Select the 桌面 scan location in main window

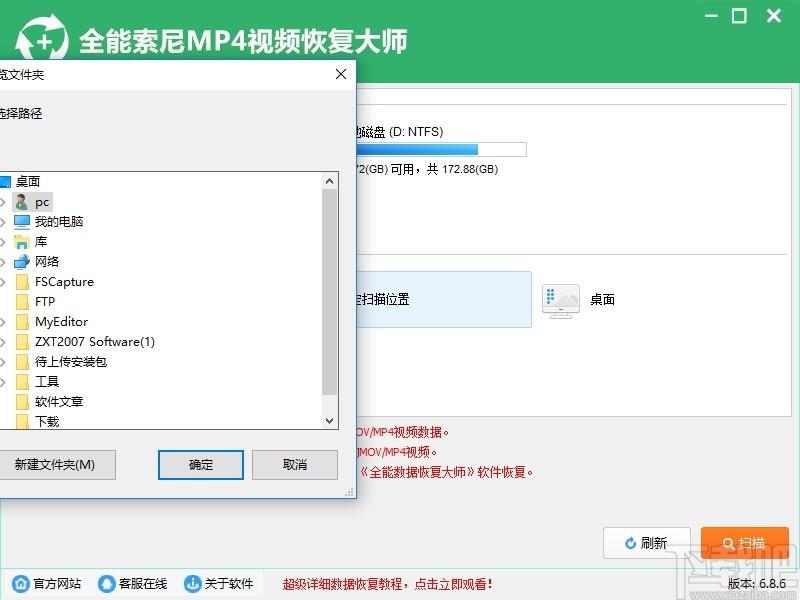(x=579, y=300)
